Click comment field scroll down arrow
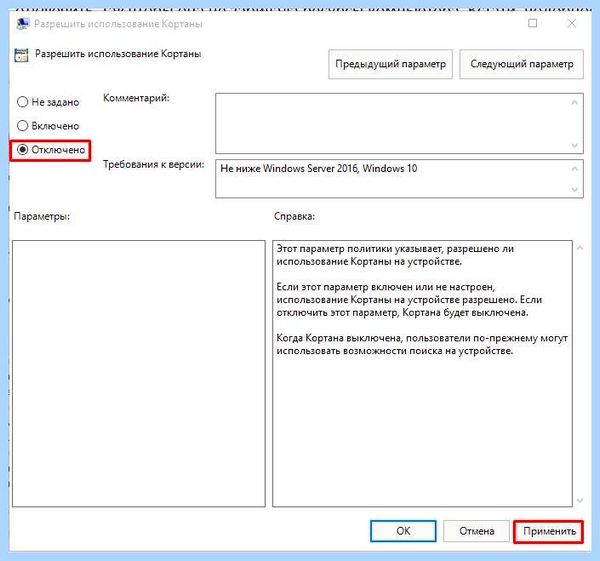Viewport: 600px width, 561px height. (x=574, y=145)
